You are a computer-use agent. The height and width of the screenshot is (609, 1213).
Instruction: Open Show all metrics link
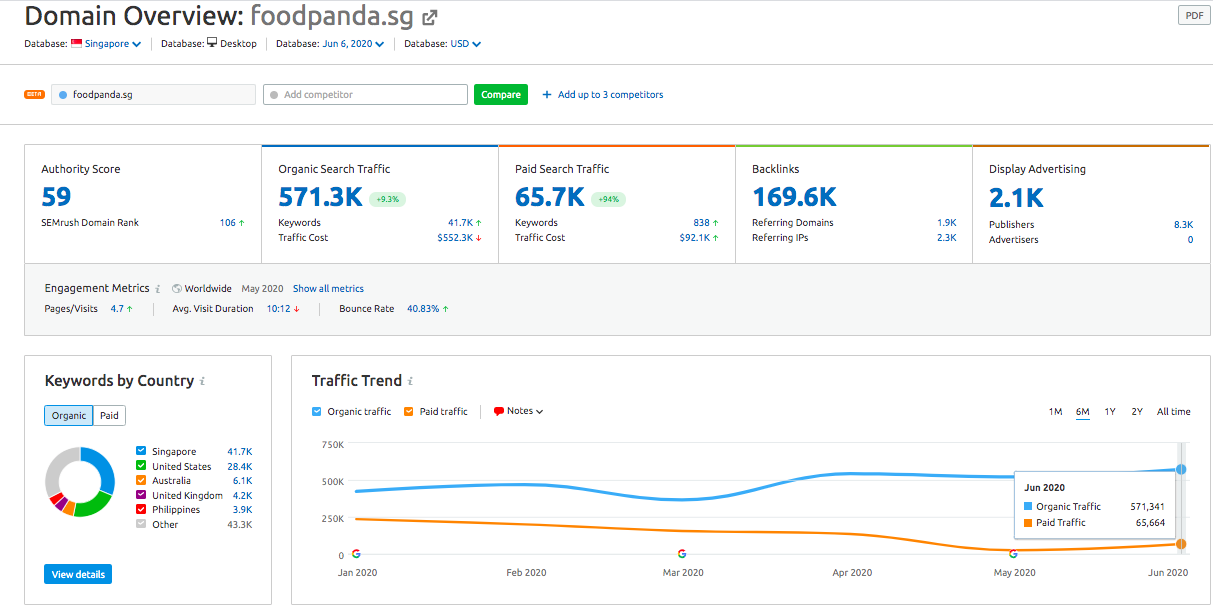click(328, 289)
